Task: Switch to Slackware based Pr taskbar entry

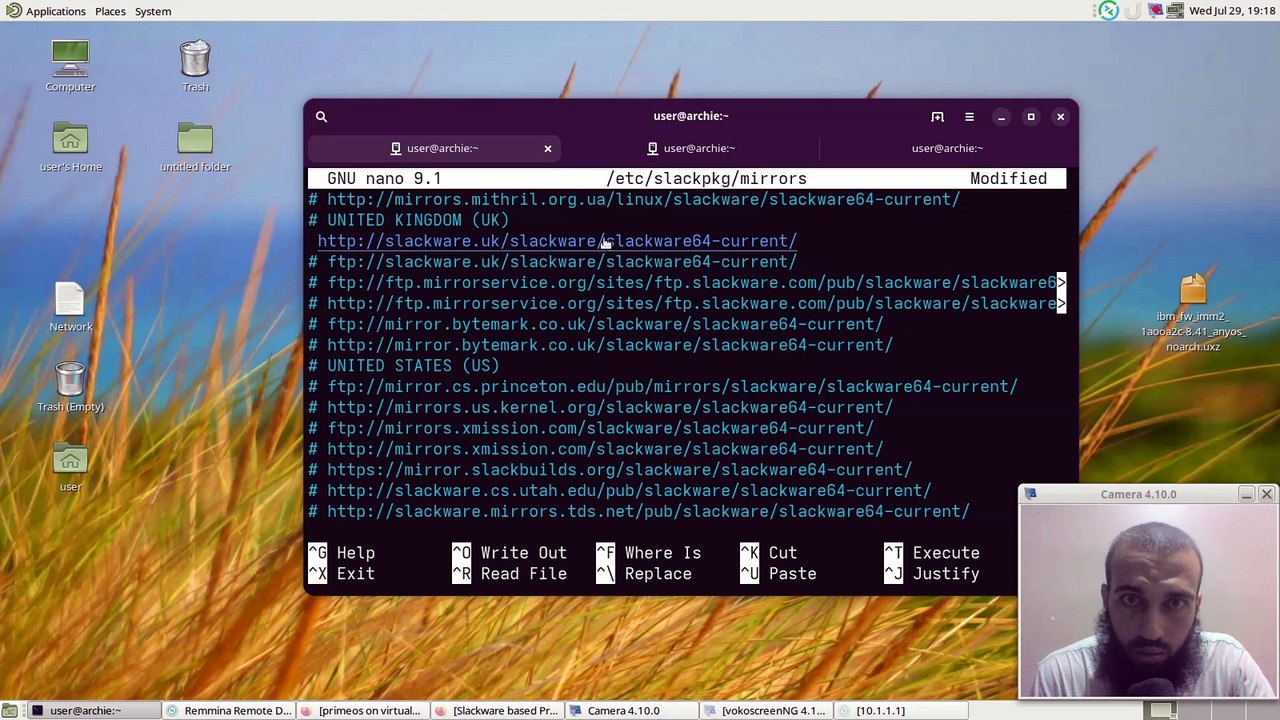Action: [x=497, y=711]
